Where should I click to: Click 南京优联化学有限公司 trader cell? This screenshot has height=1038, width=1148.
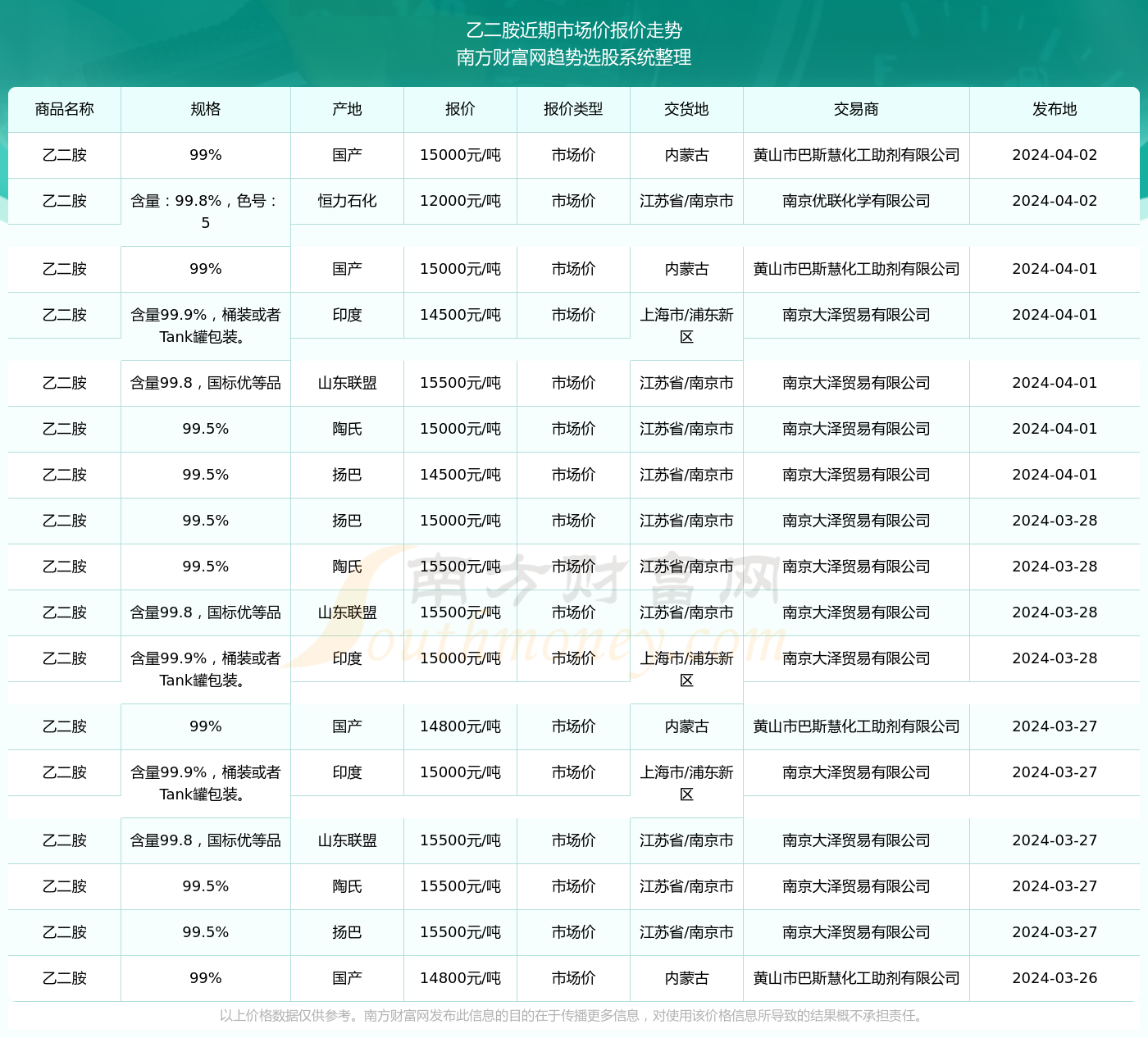856,201
